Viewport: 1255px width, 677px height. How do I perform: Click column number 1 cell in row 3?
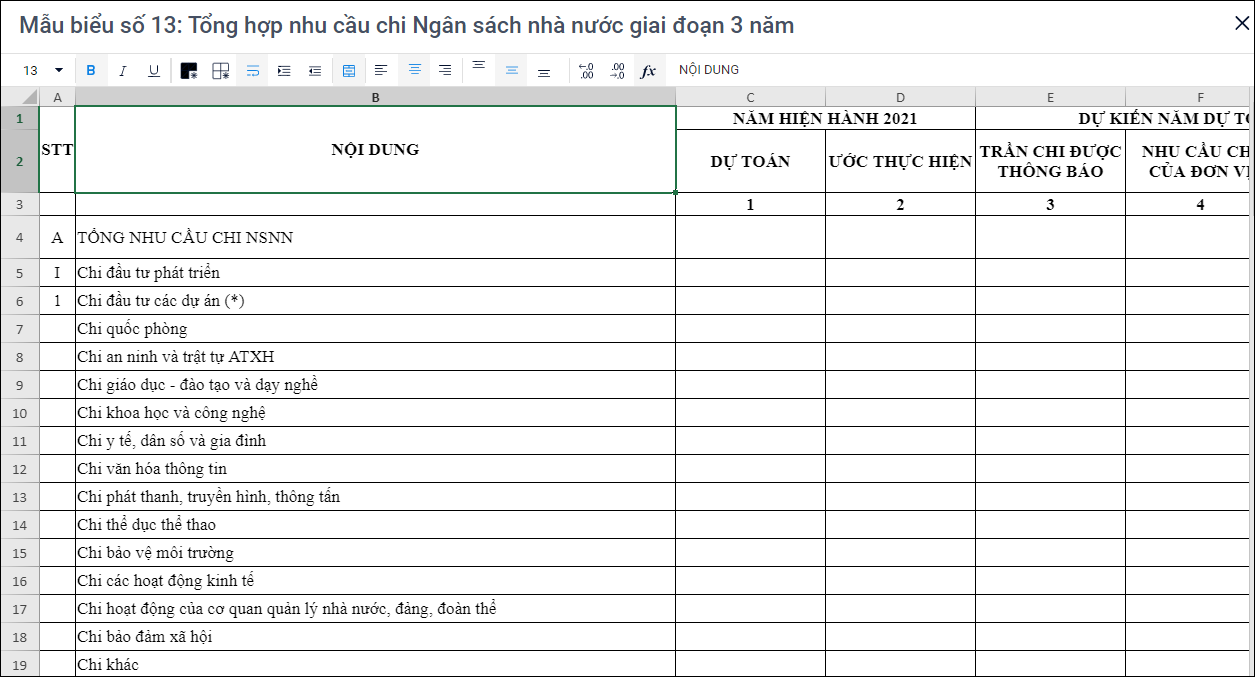[x=751, y=205]
